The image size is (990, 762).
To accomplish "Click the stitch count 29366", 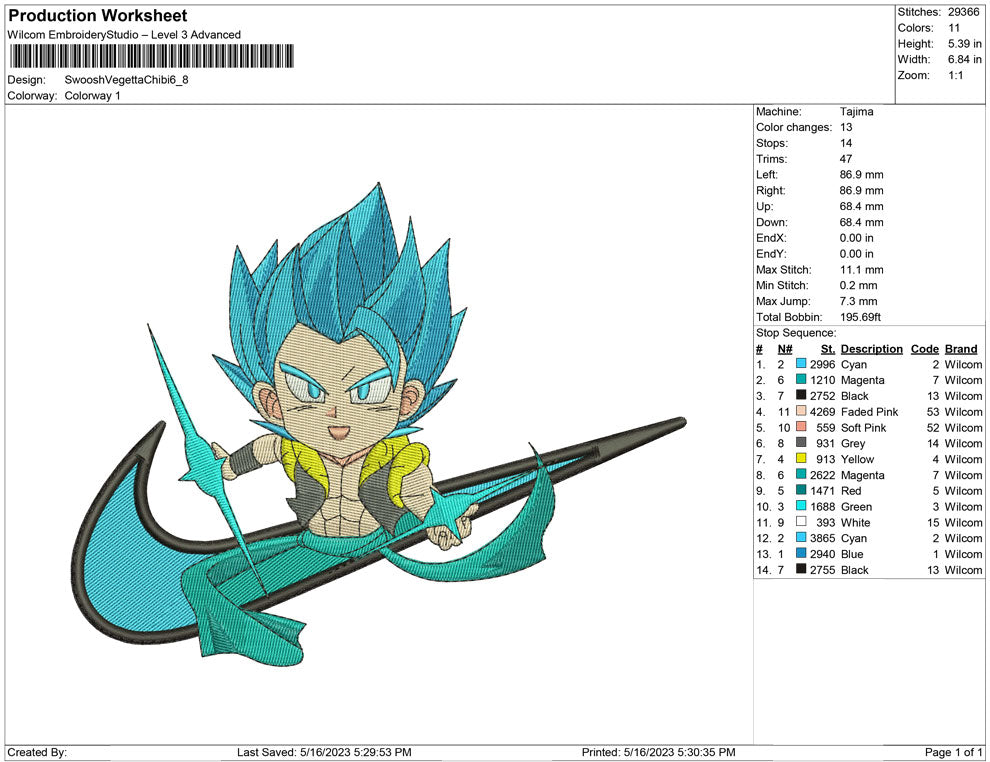I will click(964, 12).
